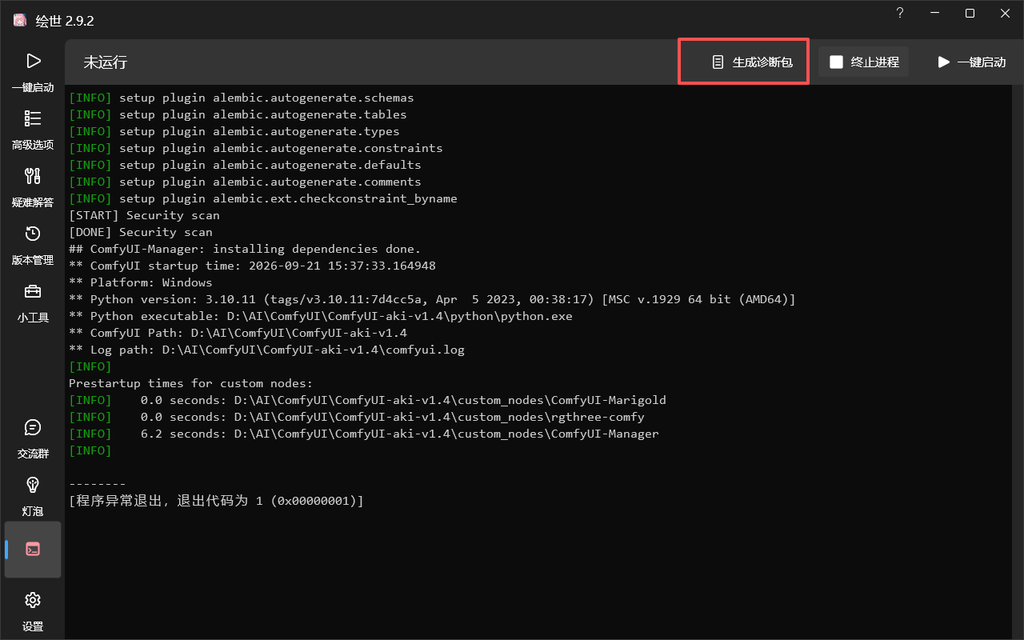
Task: Open 版本管理 version management
Action: [33, 245]
